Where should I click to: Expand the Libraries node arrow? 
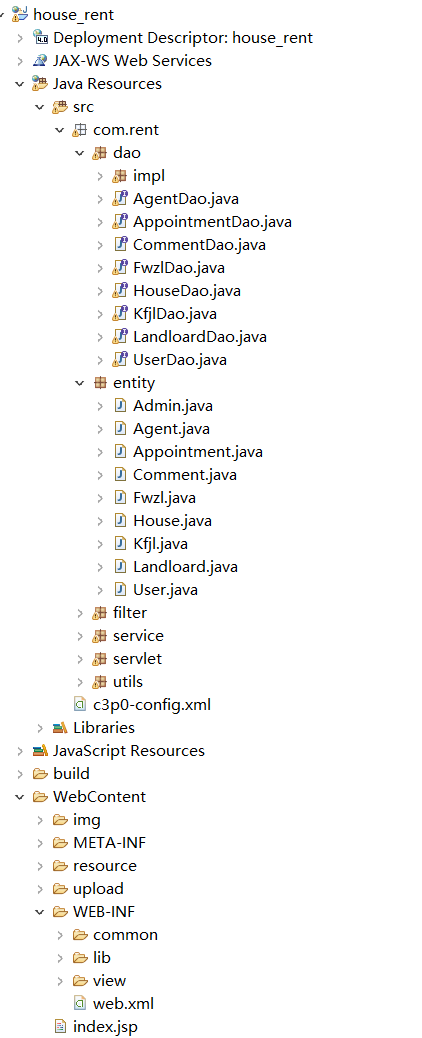(40, 728)
